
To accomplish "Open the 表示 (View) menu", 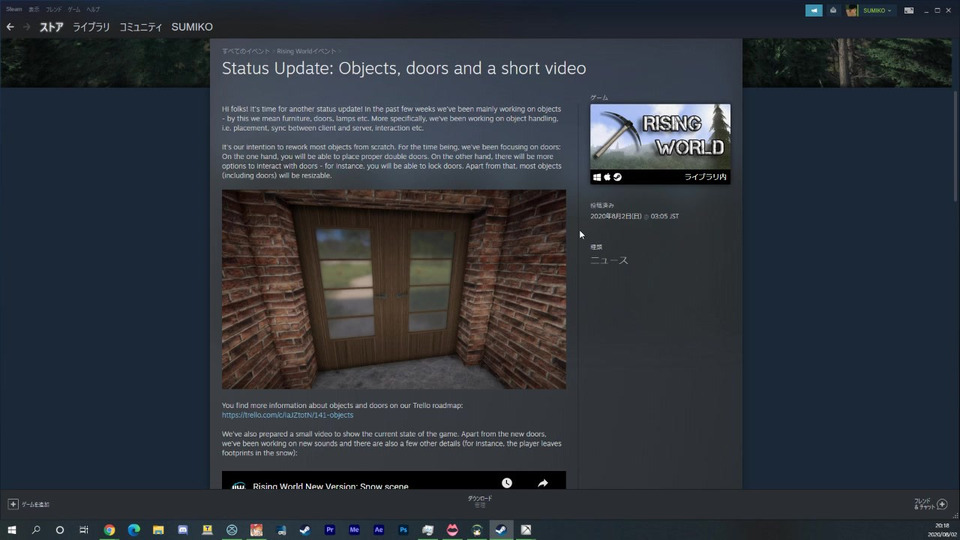I will (x=34, y=9).
